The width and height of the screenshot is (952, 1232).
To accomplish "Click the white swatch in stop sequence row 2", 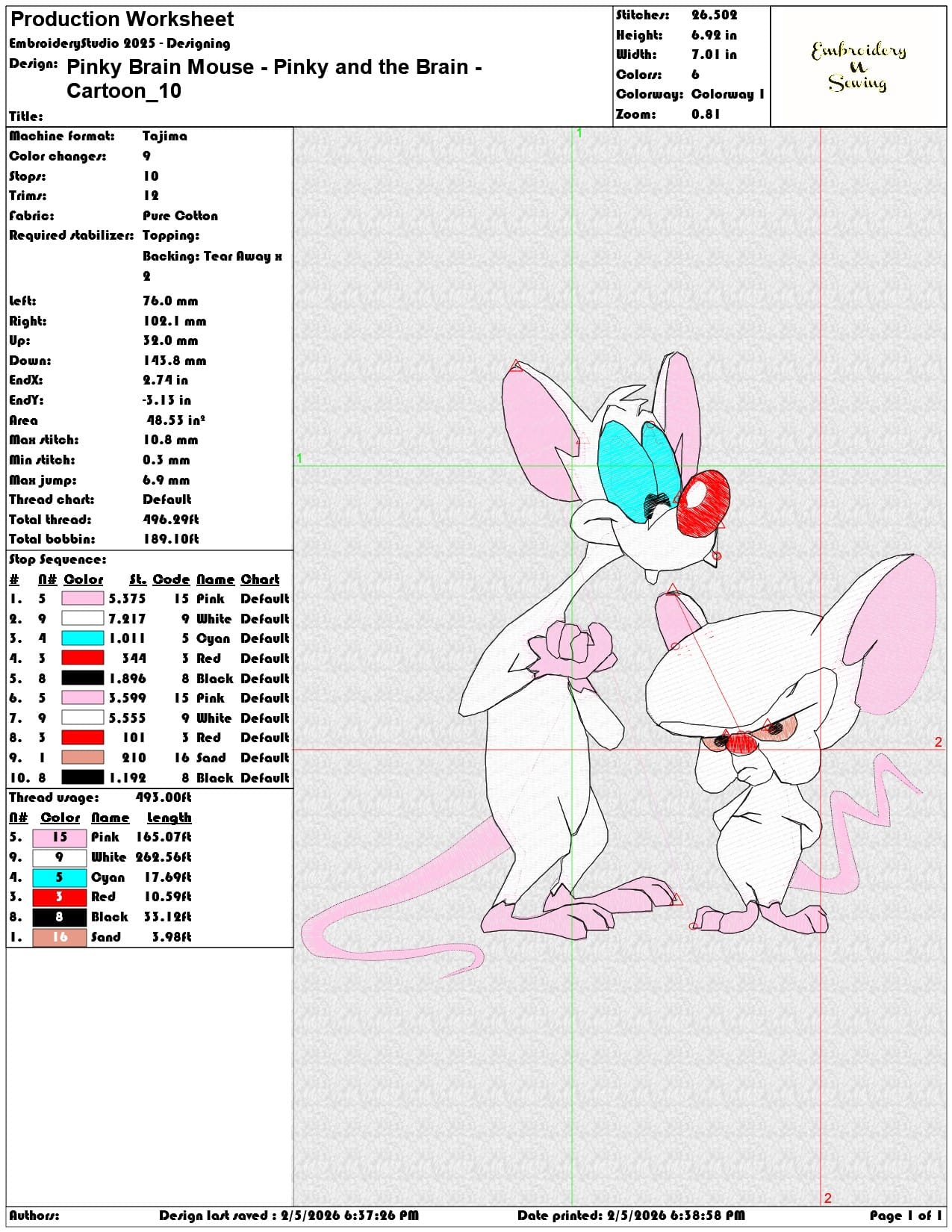I will pyautogui.click(x=82, y=618).
